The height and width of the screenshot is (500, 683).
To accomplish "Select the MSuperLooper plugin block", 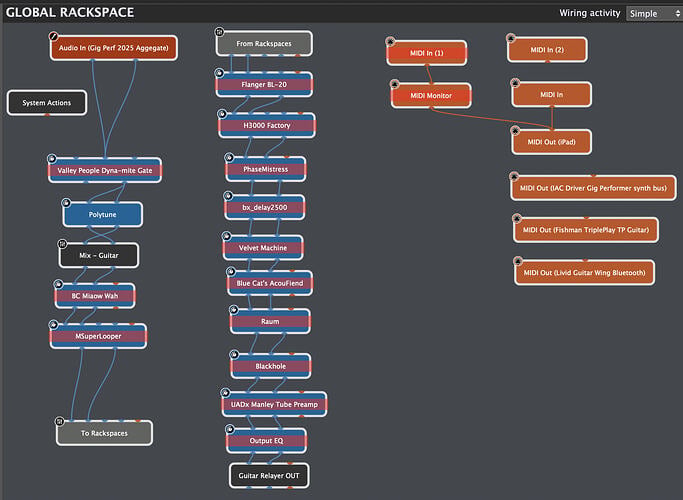I will coord(98,336).
